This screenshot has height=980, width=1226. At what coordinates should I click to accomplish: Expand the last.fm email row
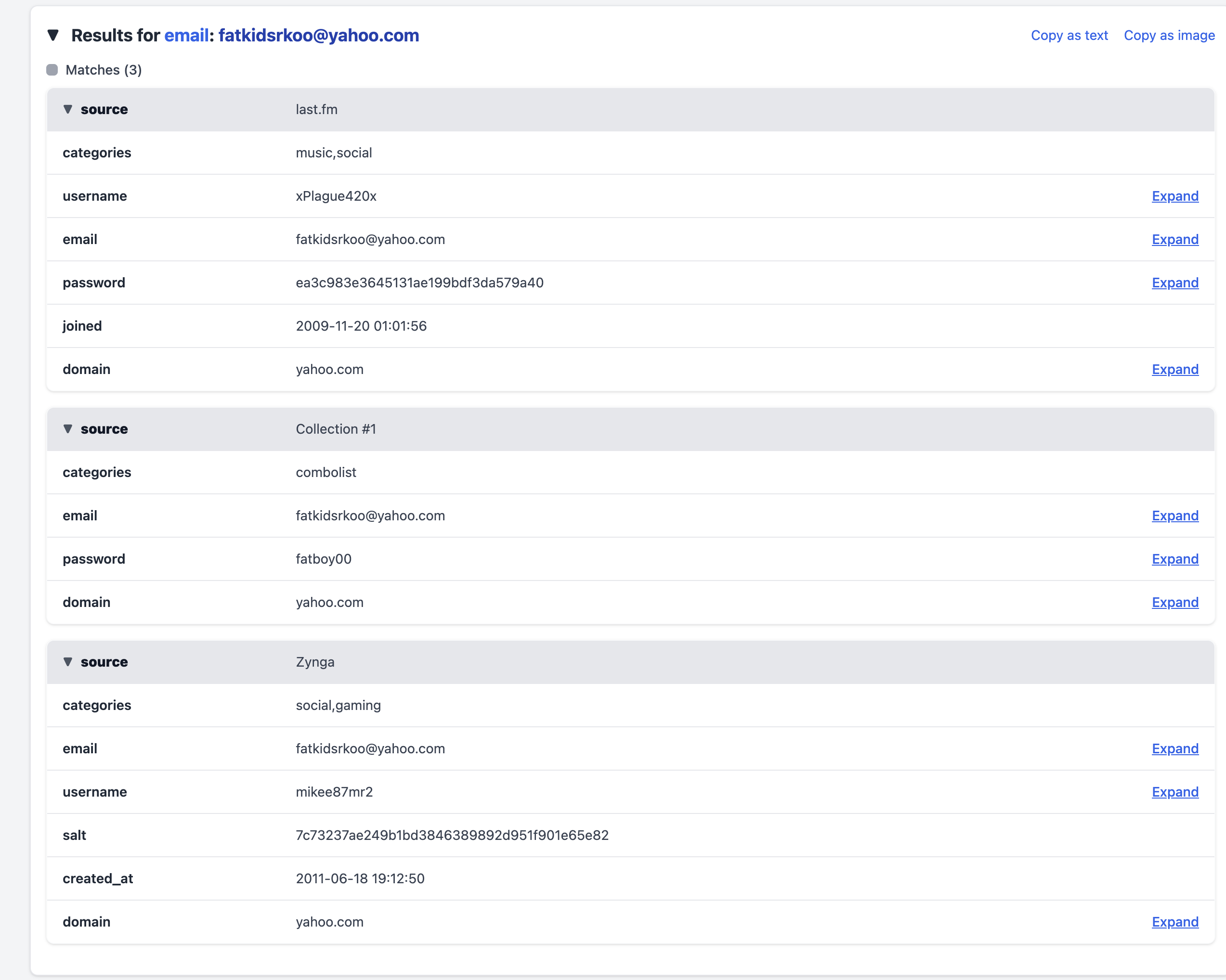point(1175,239)
